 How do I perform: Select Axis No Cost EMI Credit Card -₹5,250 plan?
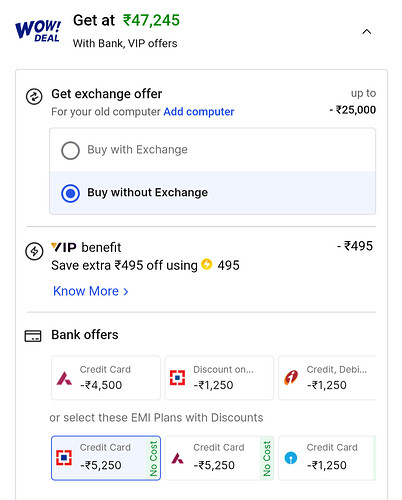(x=219, y=458)
